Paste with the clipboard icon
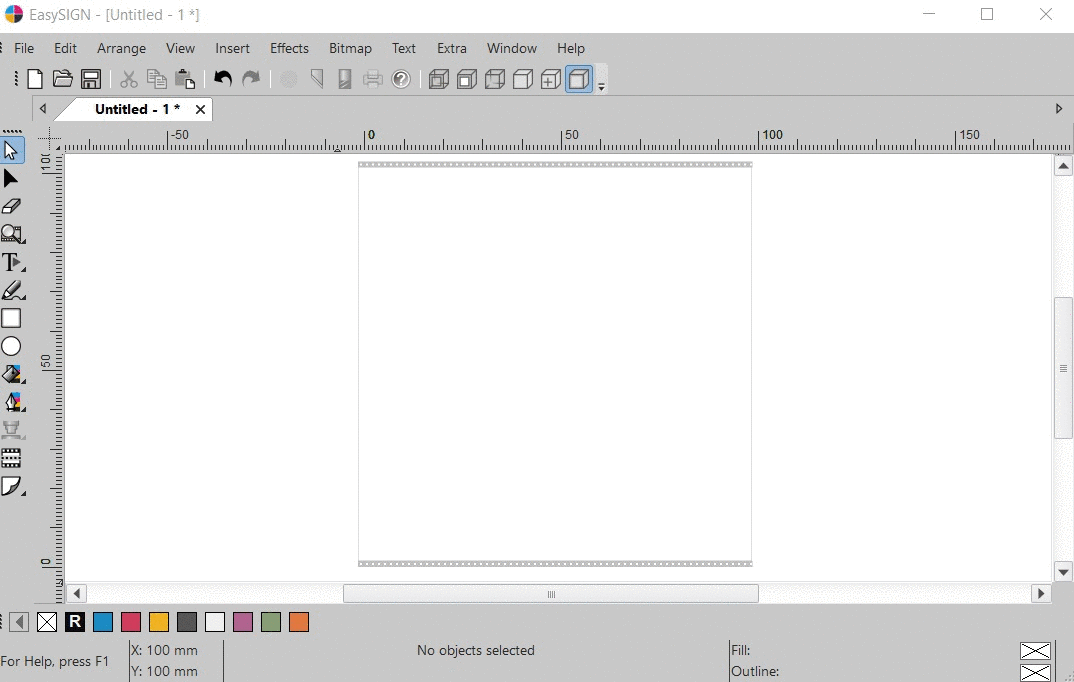 185,79
